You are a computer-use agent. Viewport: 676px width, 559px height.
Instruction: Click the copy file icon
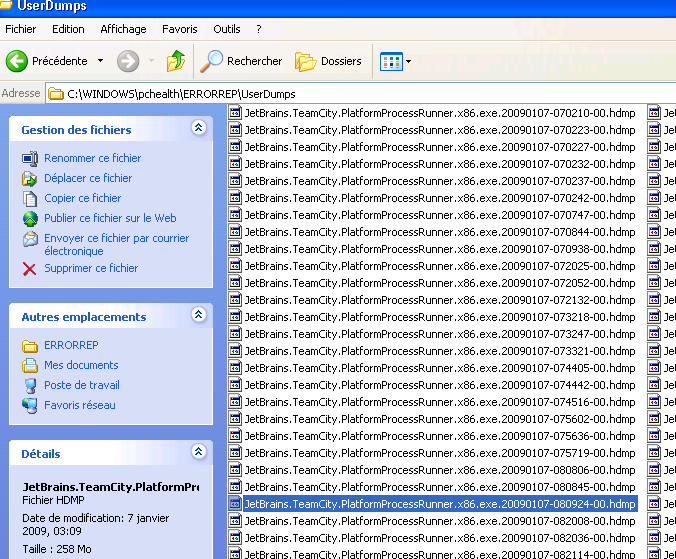(x=30, y=199)
